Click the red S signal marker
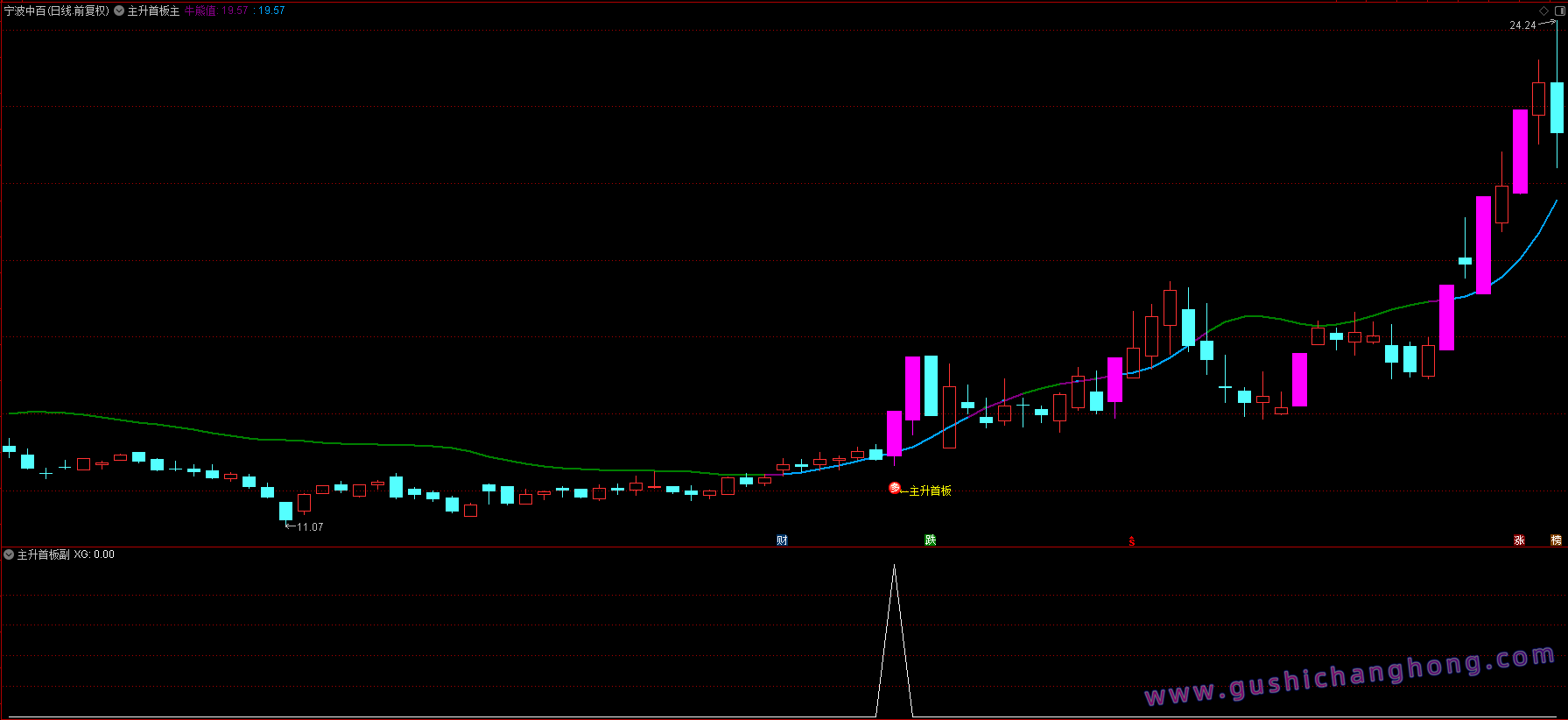The height and width of the screenshot is (720, 1568). coord(1131,541)
